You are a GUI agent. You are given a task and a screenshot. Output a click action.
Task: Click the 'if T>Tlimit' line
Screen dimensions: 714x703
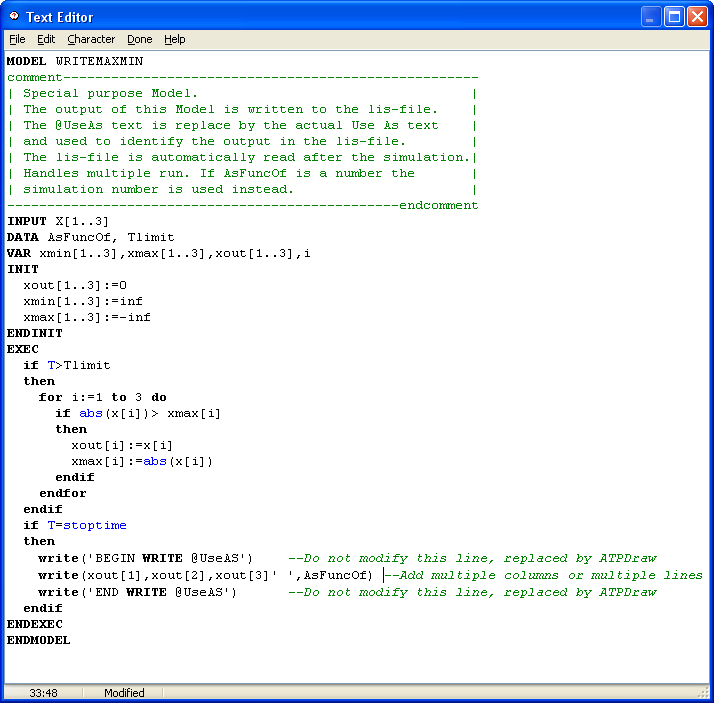[67, 366]
